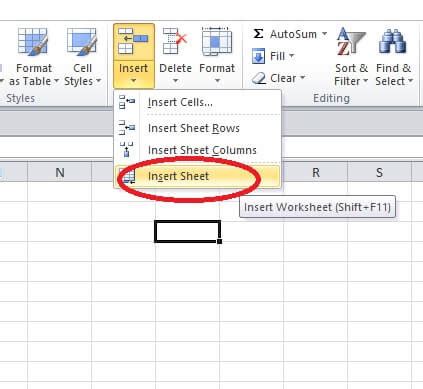Open the Fill dropdown arrow
Image resolution: width=423 pixels, height=389 pixels.
tap(291, 56)
